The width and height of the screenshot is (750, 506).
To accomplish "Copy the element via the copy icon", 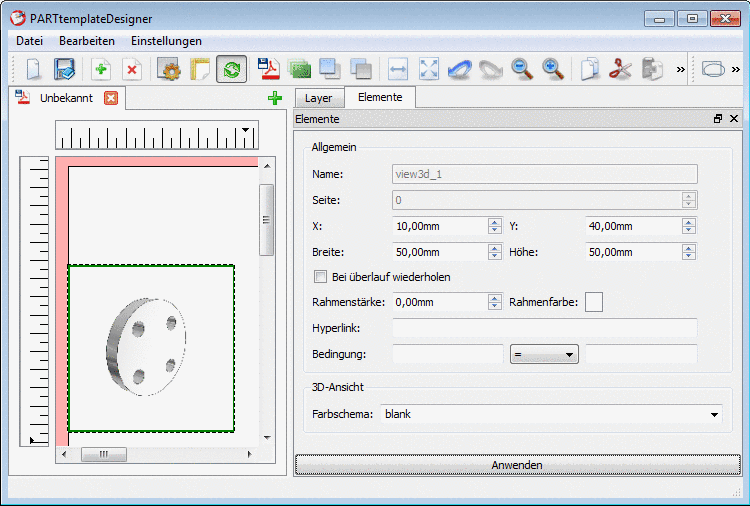I will click(x=590, y=69).
